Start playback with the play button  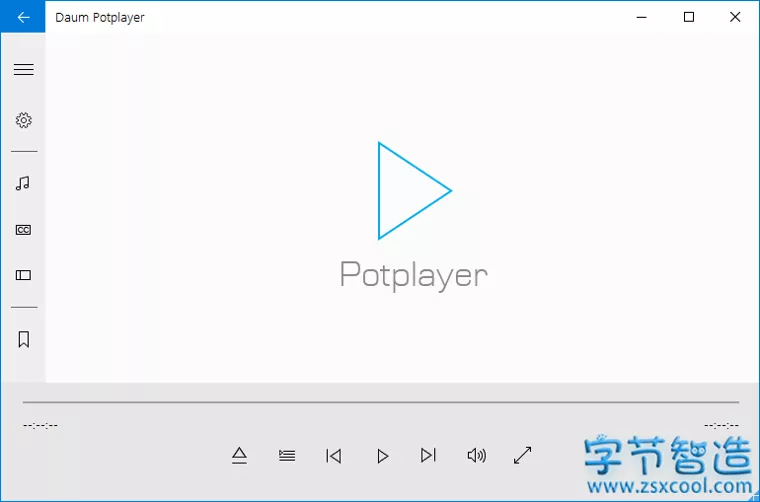pos(382,456)
